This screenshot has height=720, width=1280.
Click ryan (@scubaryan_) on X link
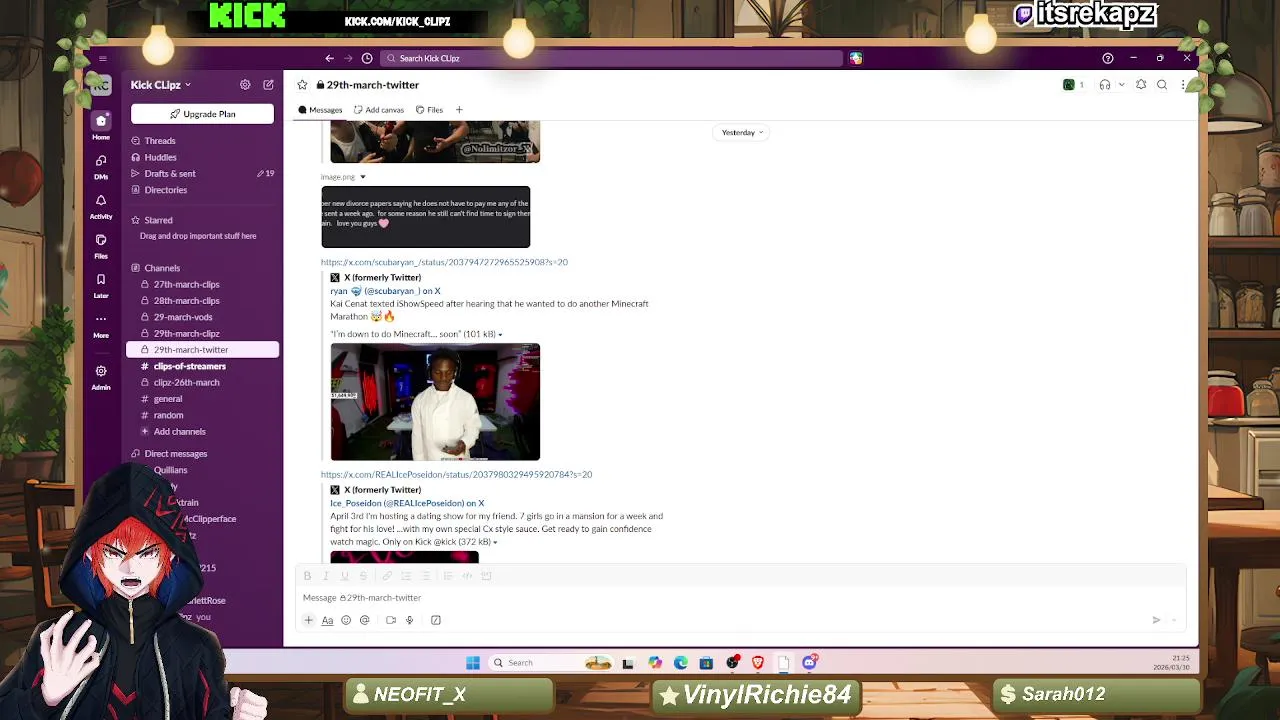[x=385, y=291]
